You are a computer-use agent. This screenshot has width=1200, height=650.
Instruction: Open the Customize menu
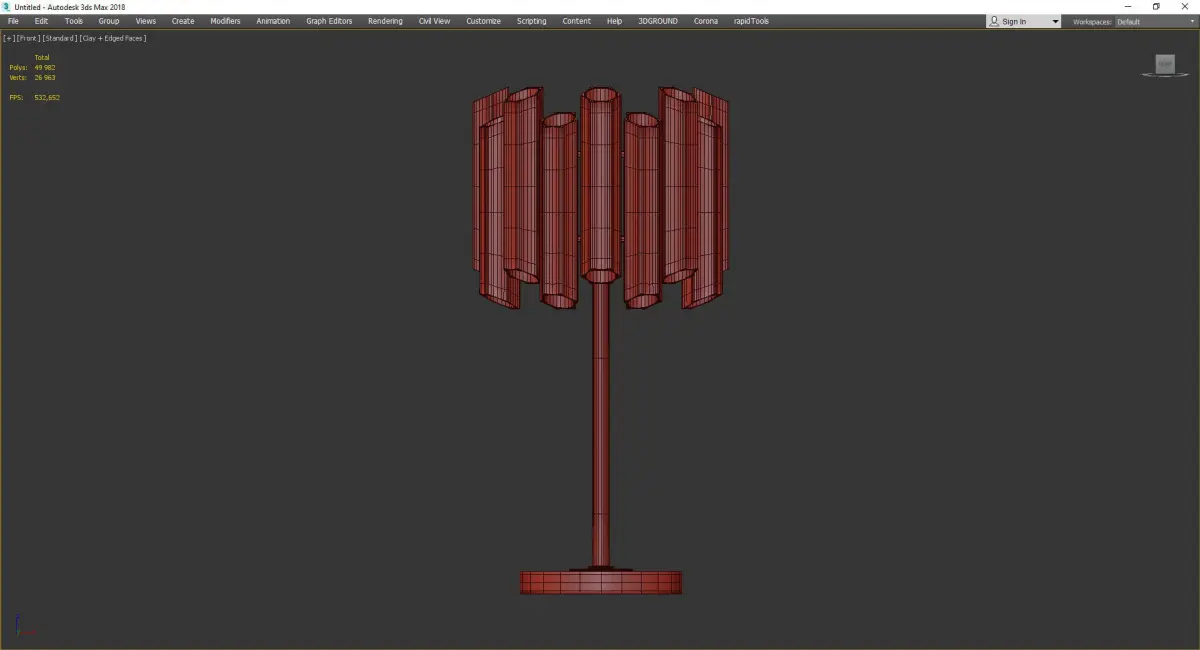(483, 21)
